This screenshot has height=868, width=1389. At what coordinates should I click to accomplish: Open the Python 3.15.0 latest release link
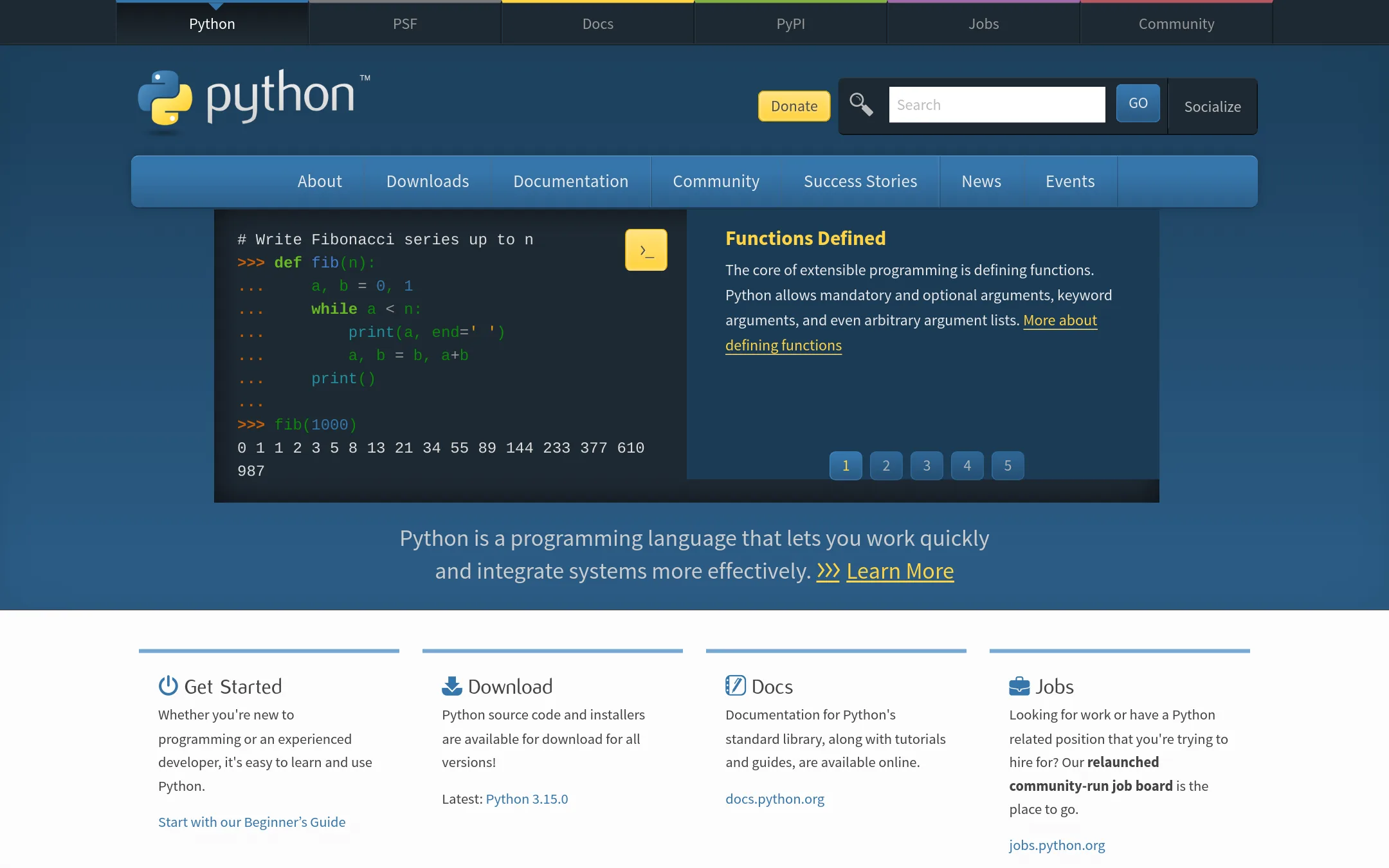coord(527,799)
